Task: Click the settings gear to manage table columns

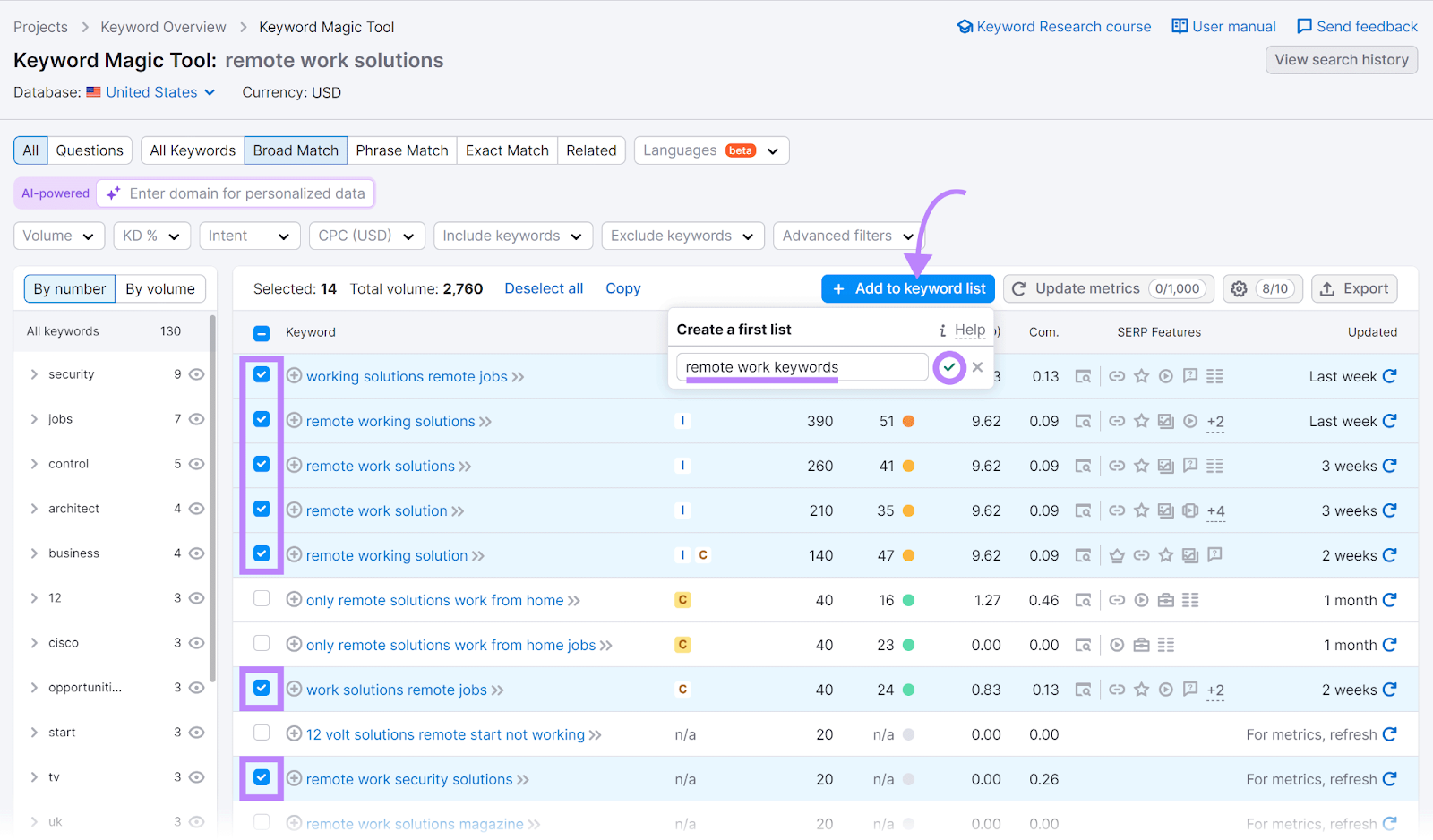Action: (x=1239, y=288)
